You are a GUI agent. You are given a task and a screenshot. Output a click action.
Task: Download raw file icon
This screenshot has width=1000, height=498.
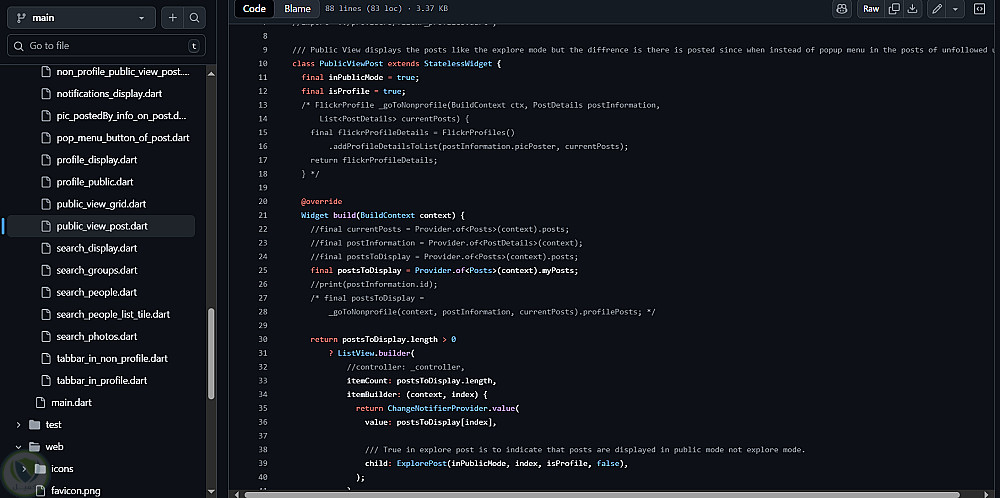(x=913, y=8)
